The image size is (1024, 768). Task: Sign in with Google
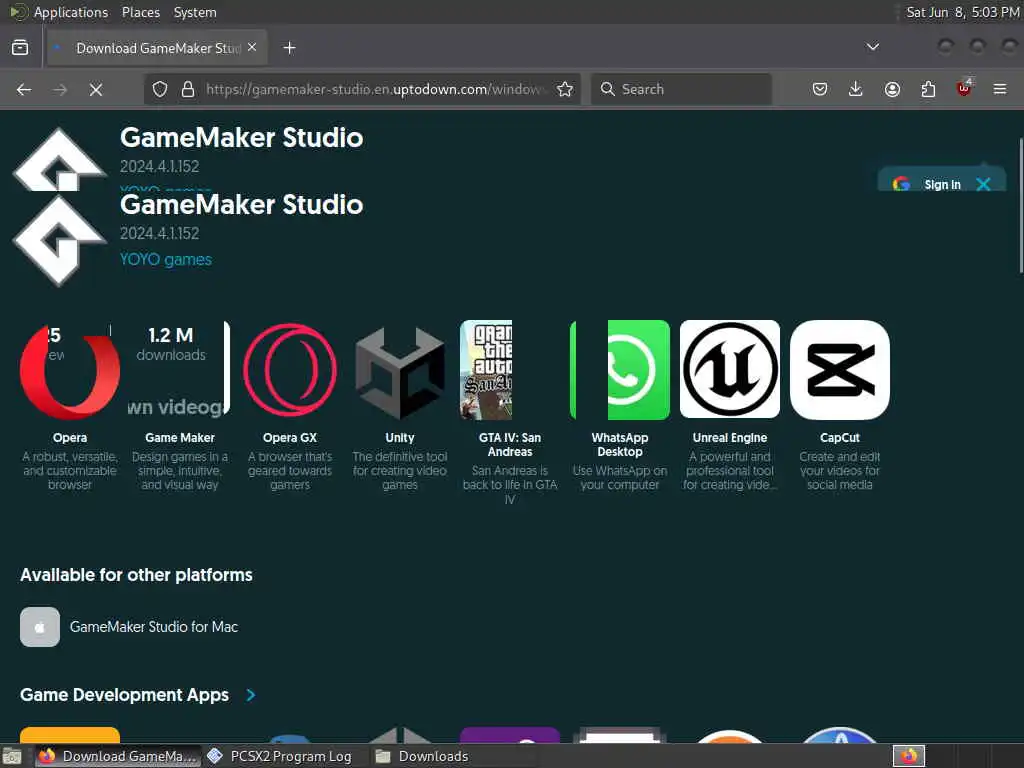[929, 185]
